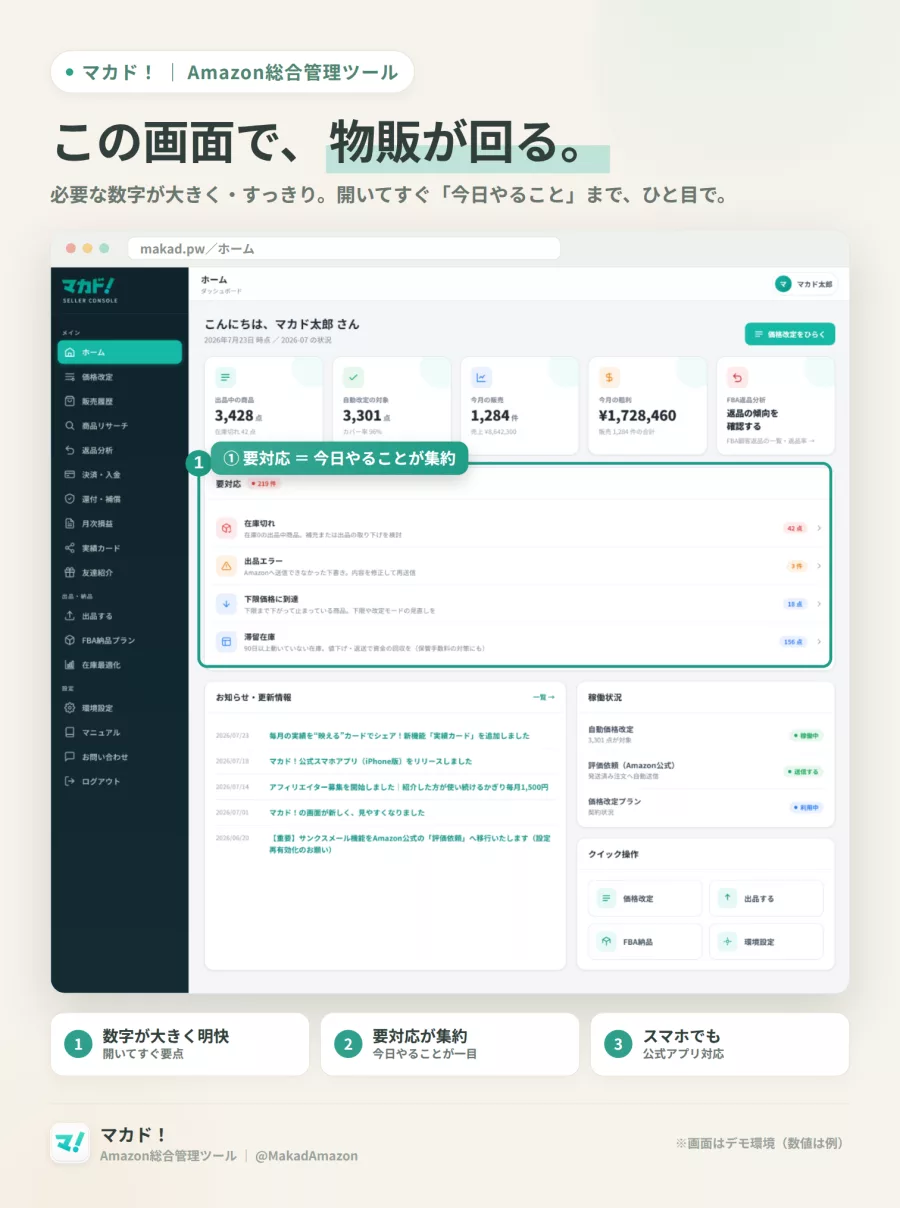Click the ¥1,728,460 value on 今月の粗利 card

click(x=638, y=416)
